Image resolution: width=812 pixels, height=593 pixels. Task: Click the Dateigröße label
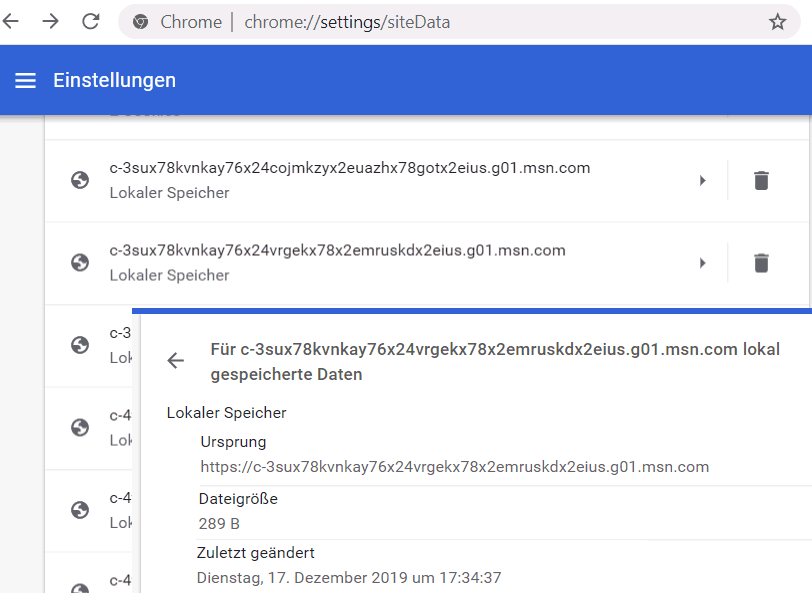tap(238, 499)
